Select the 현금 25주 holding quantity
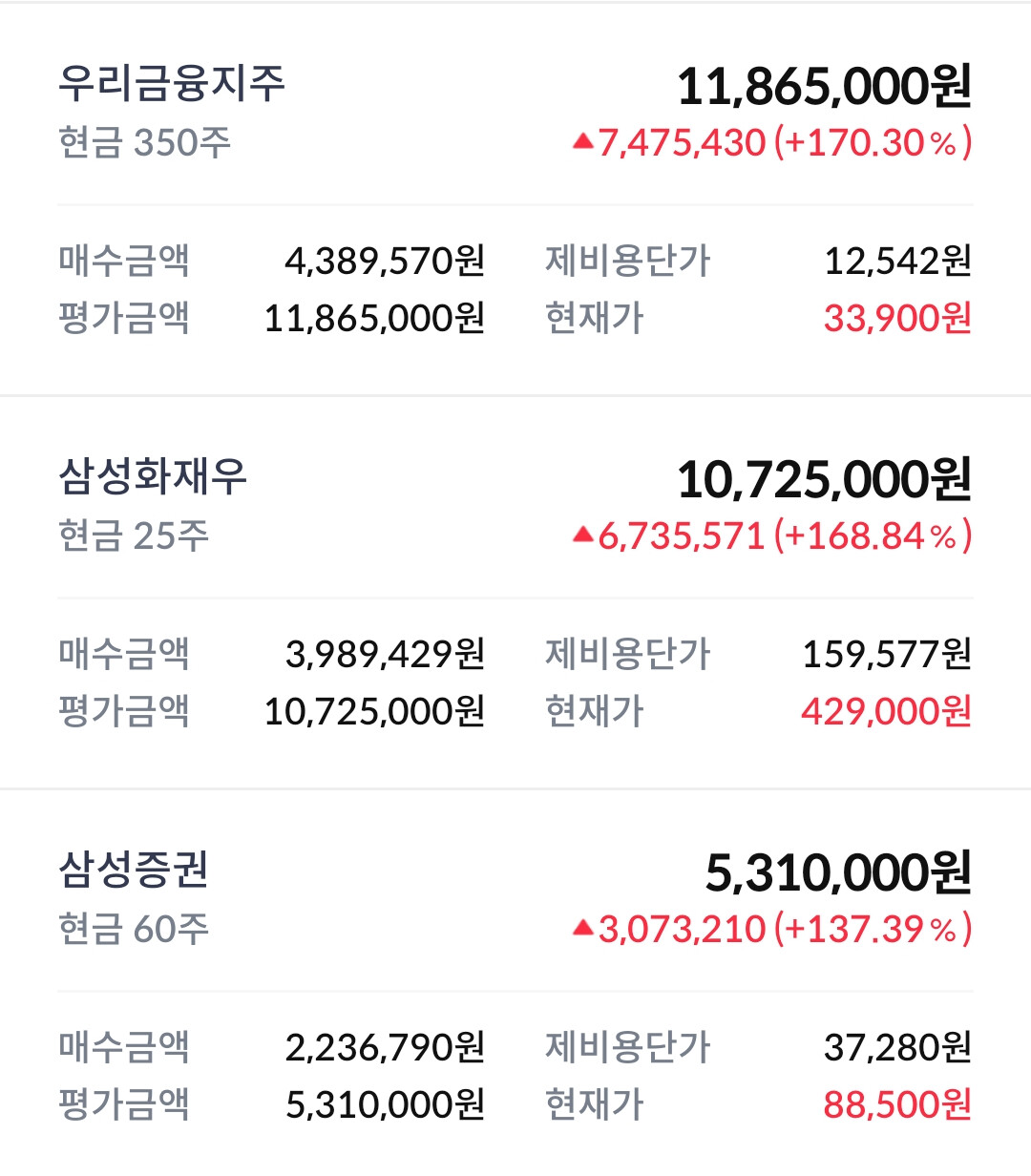This screenshot has height=1176, width=1031. coord(134,535)
